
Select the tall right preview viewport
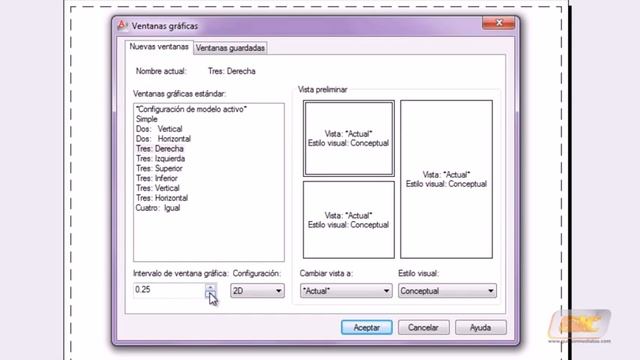coord(446,179)
